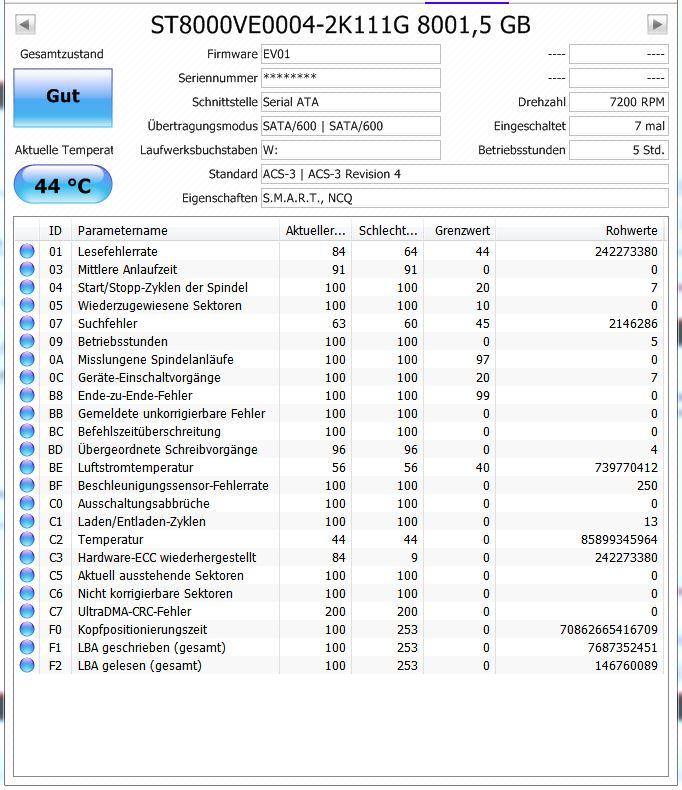
Task: Go to next disk with right arrow
Action: (657, 24)
